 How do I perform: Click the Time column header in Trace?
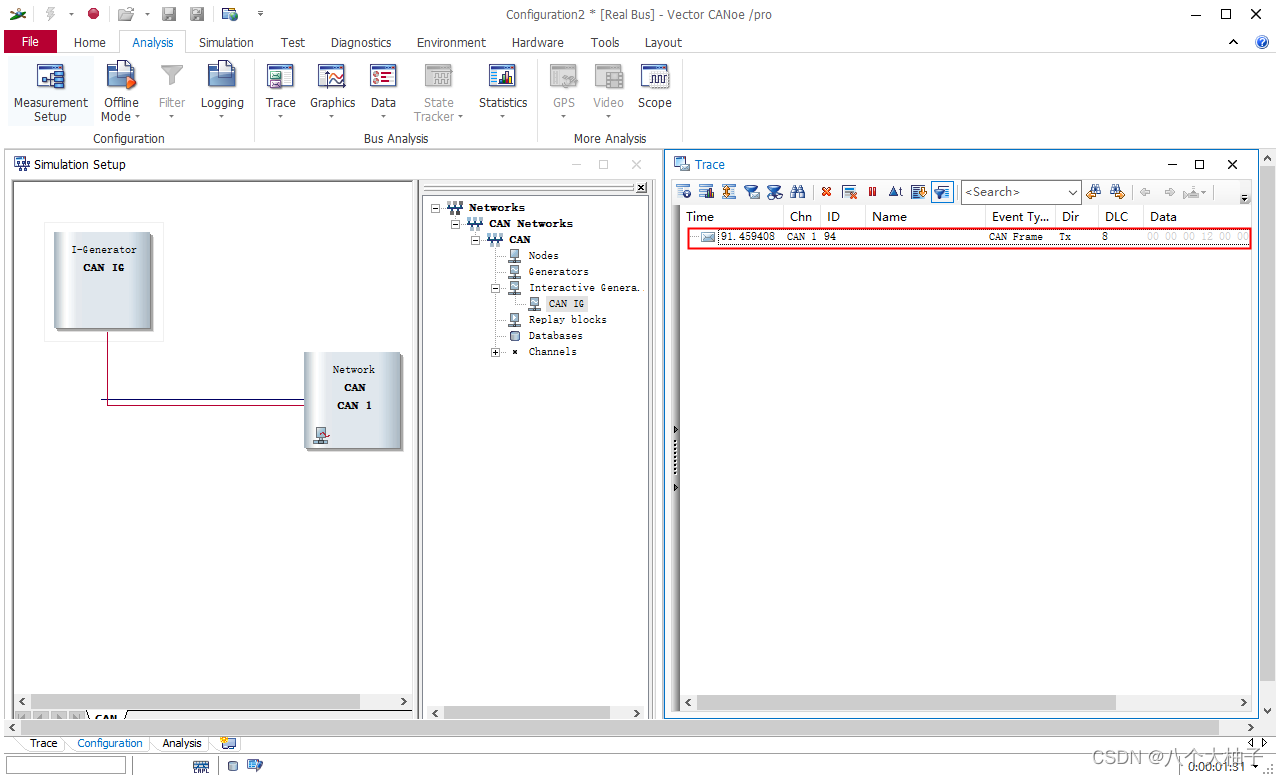[x=733, y=216]
